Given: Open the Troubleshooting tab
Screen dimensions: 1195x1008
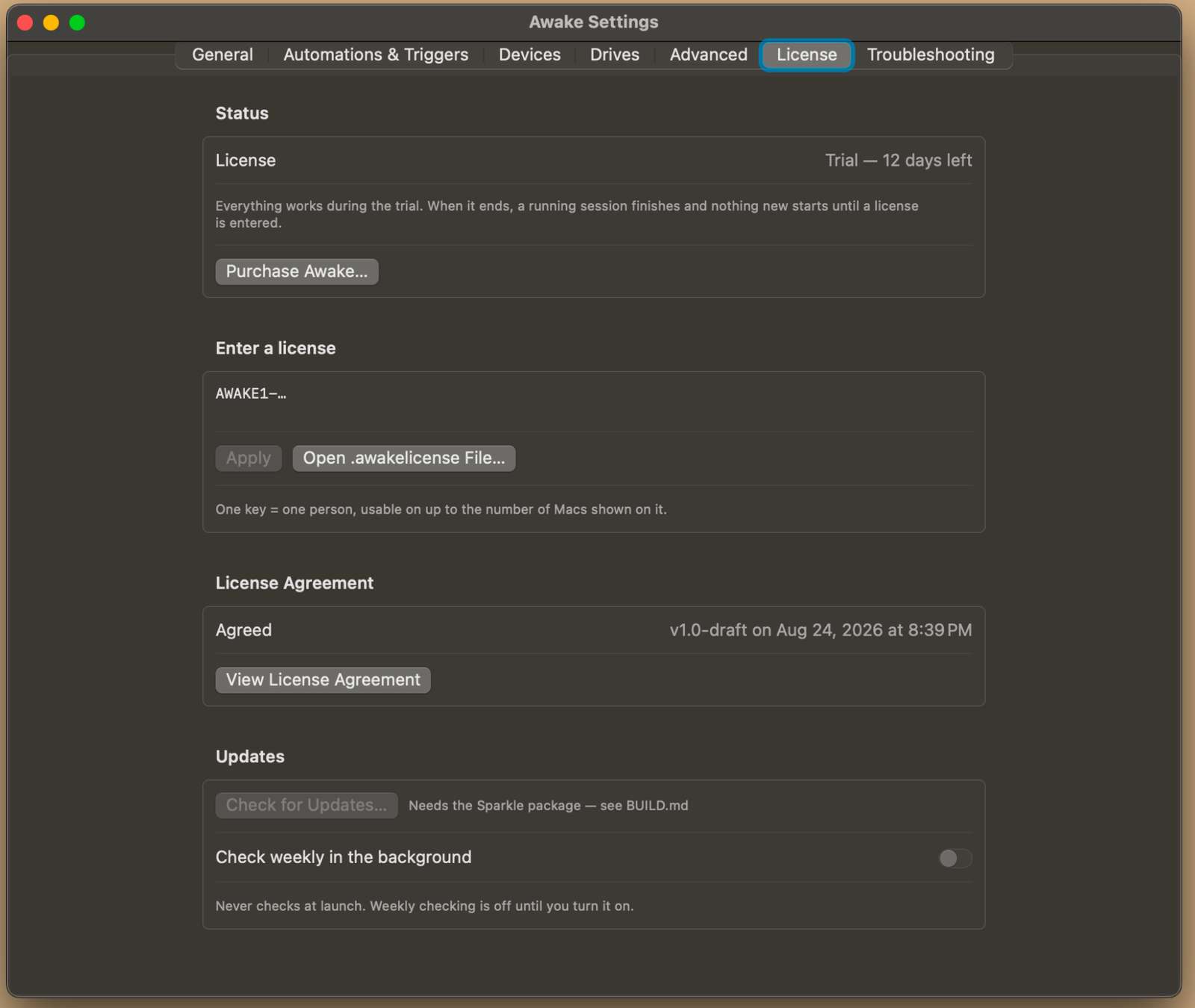Looking at the screenshot, I should (931, 55).
